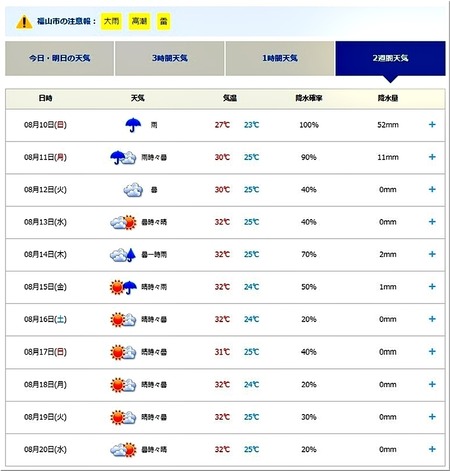
Task: Expand details for 08月12日 row
Action: pos(432,189)
